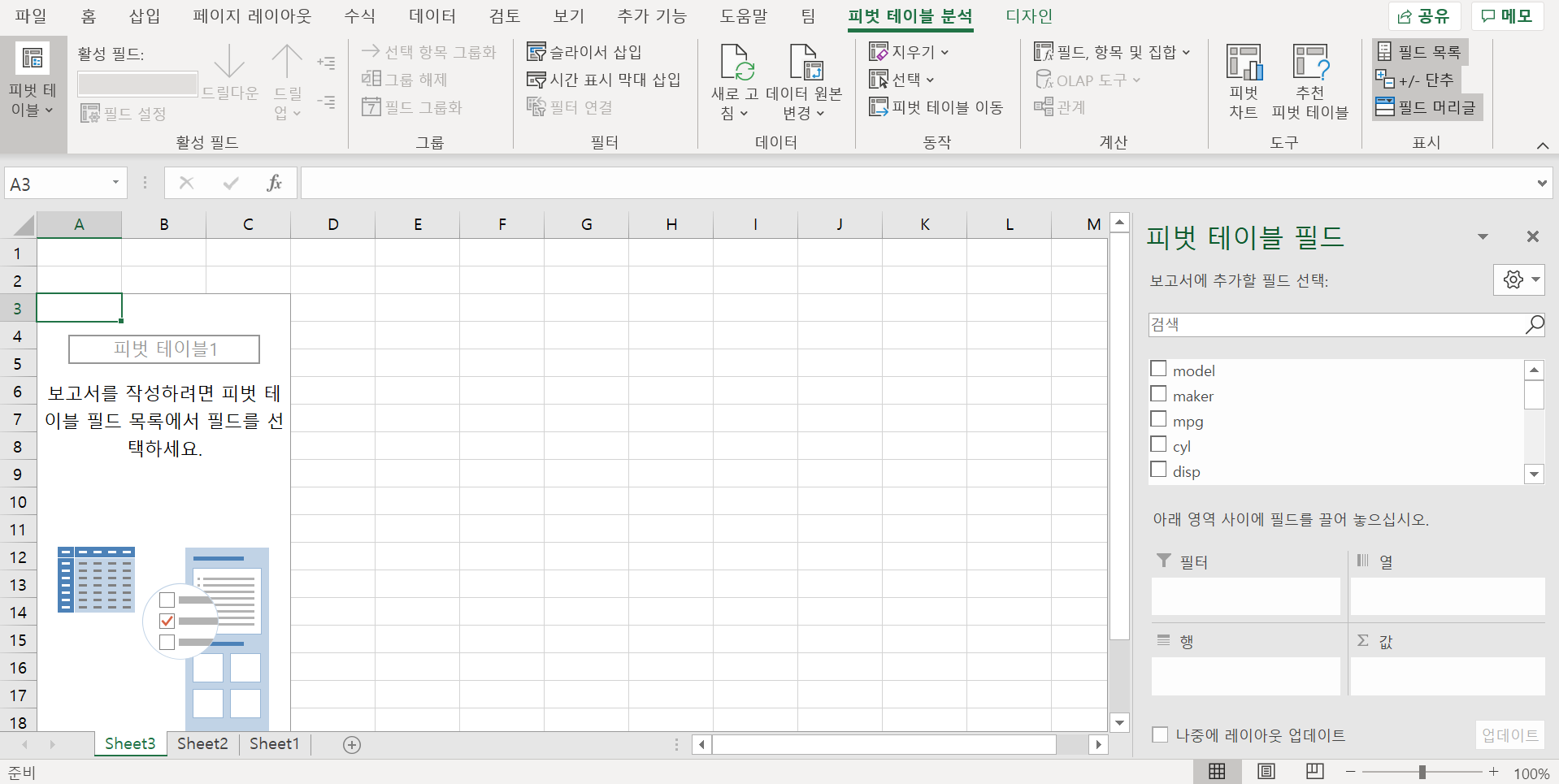Toggle the +/- 단추 display
The height and width of the screenshot is (784, 1559).
(x=1415, y=80)
